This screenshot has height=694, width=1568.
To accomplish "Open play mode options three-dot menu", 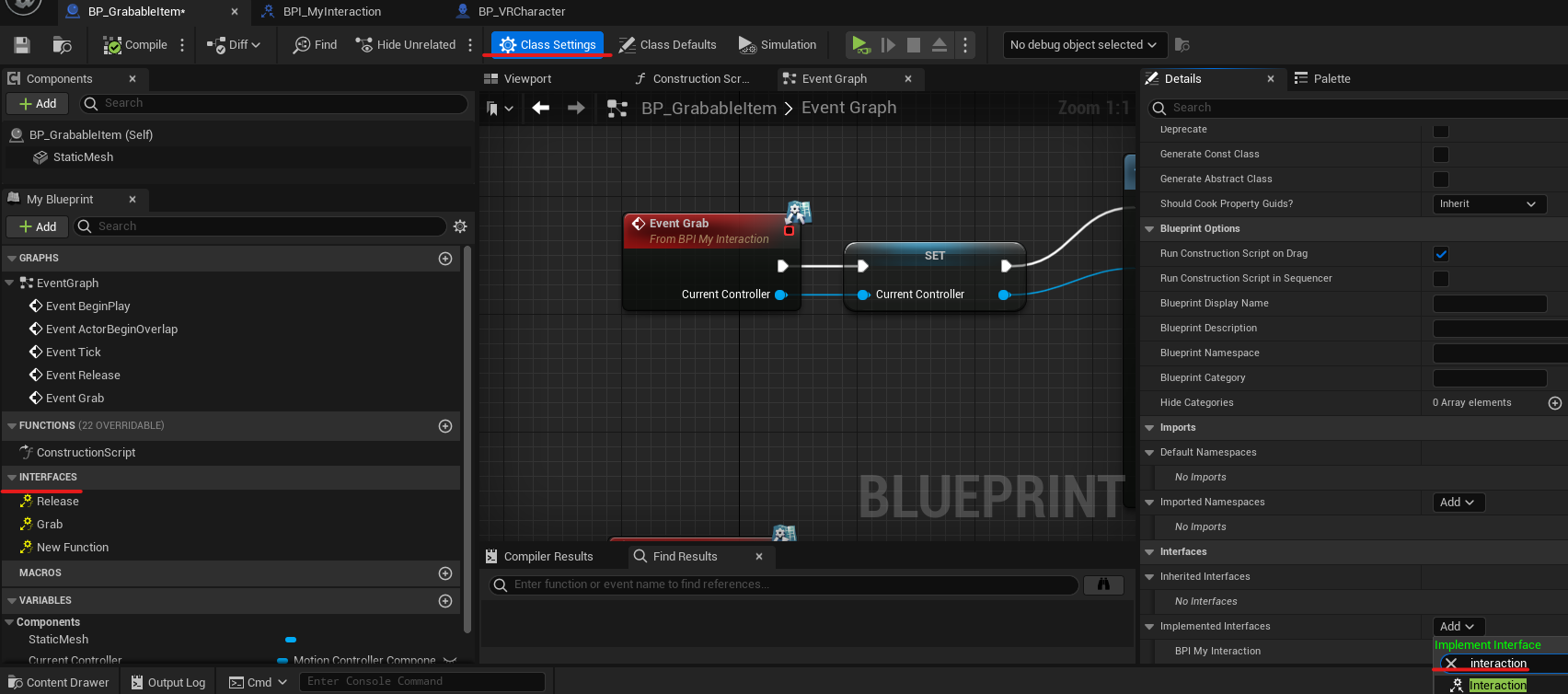I will coord(965,45).
